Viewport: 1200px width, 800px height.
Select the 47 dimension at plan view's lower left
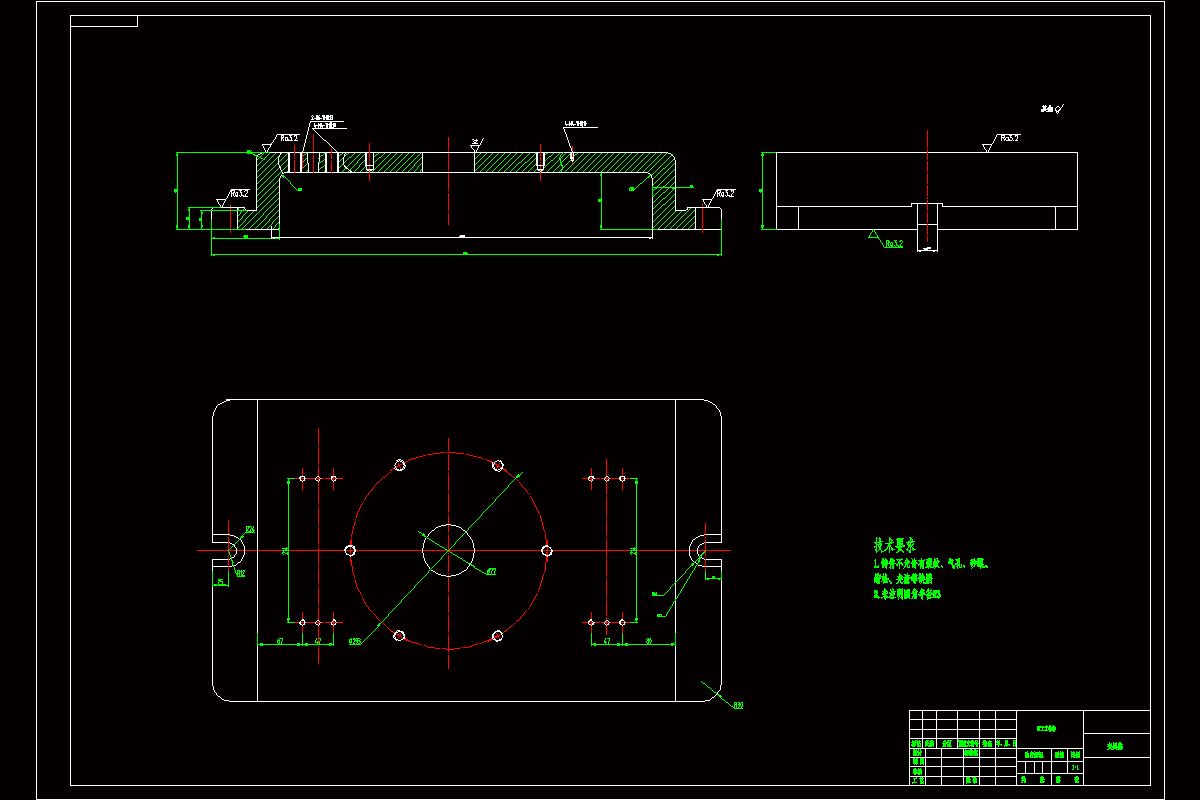click(x=318, y=640)
